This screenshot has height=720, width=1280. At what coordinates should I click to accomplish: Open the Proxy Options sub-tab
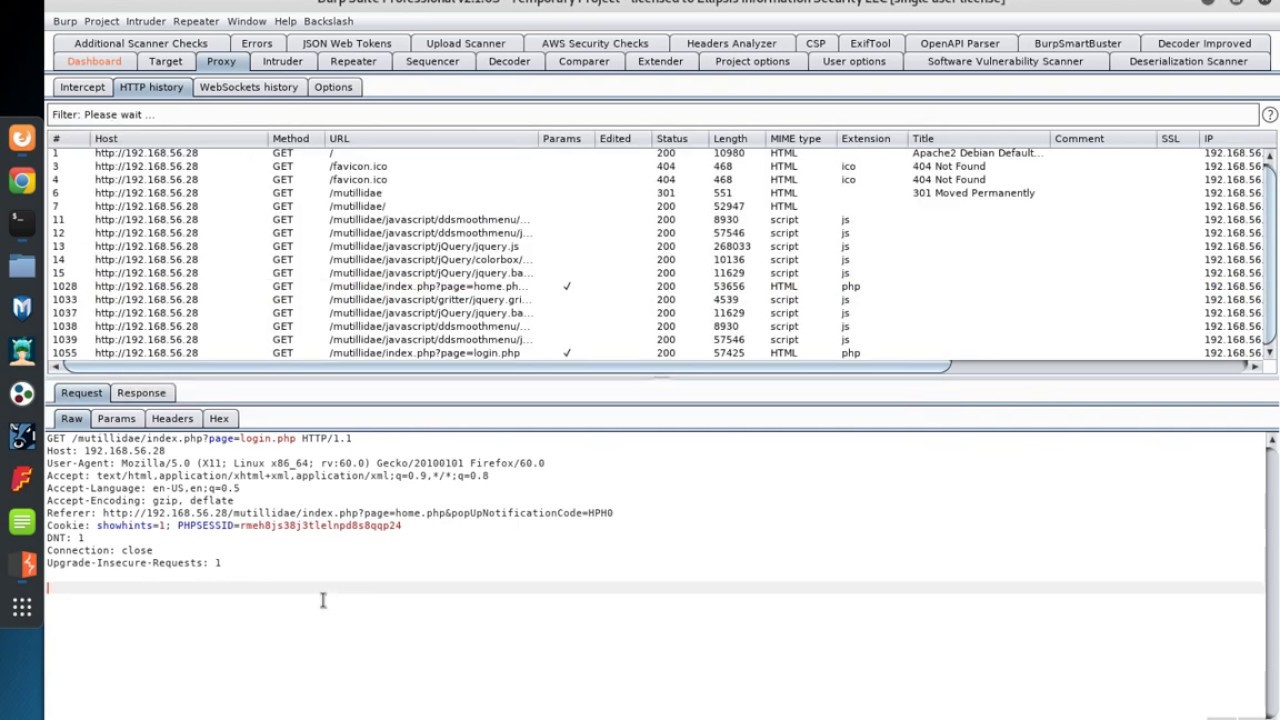[333, 88]
